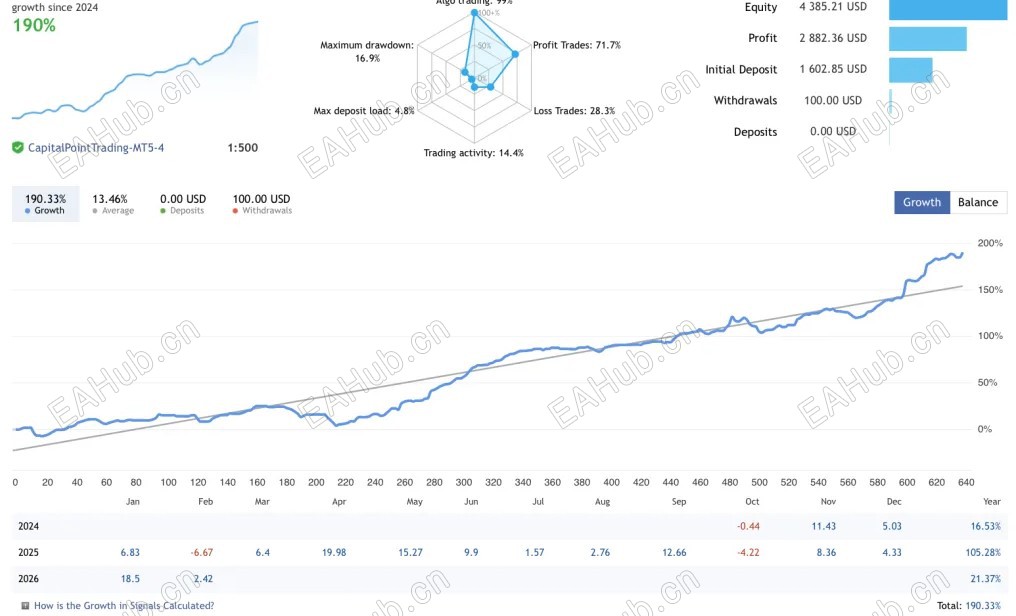Screen dimensions: 1016x616
Task: Click the Profit Trades point on radar chart
Action: point(516,54)
